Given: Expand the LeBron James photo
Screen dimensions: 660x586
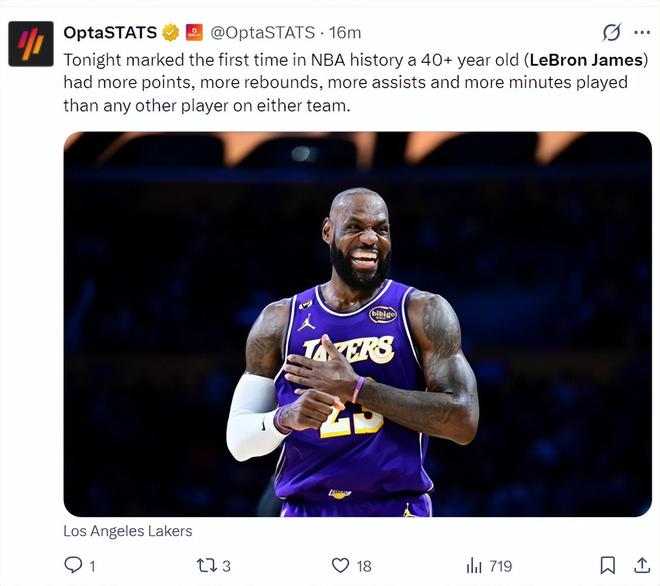Looking at the screenshot, I should [357, 324].
